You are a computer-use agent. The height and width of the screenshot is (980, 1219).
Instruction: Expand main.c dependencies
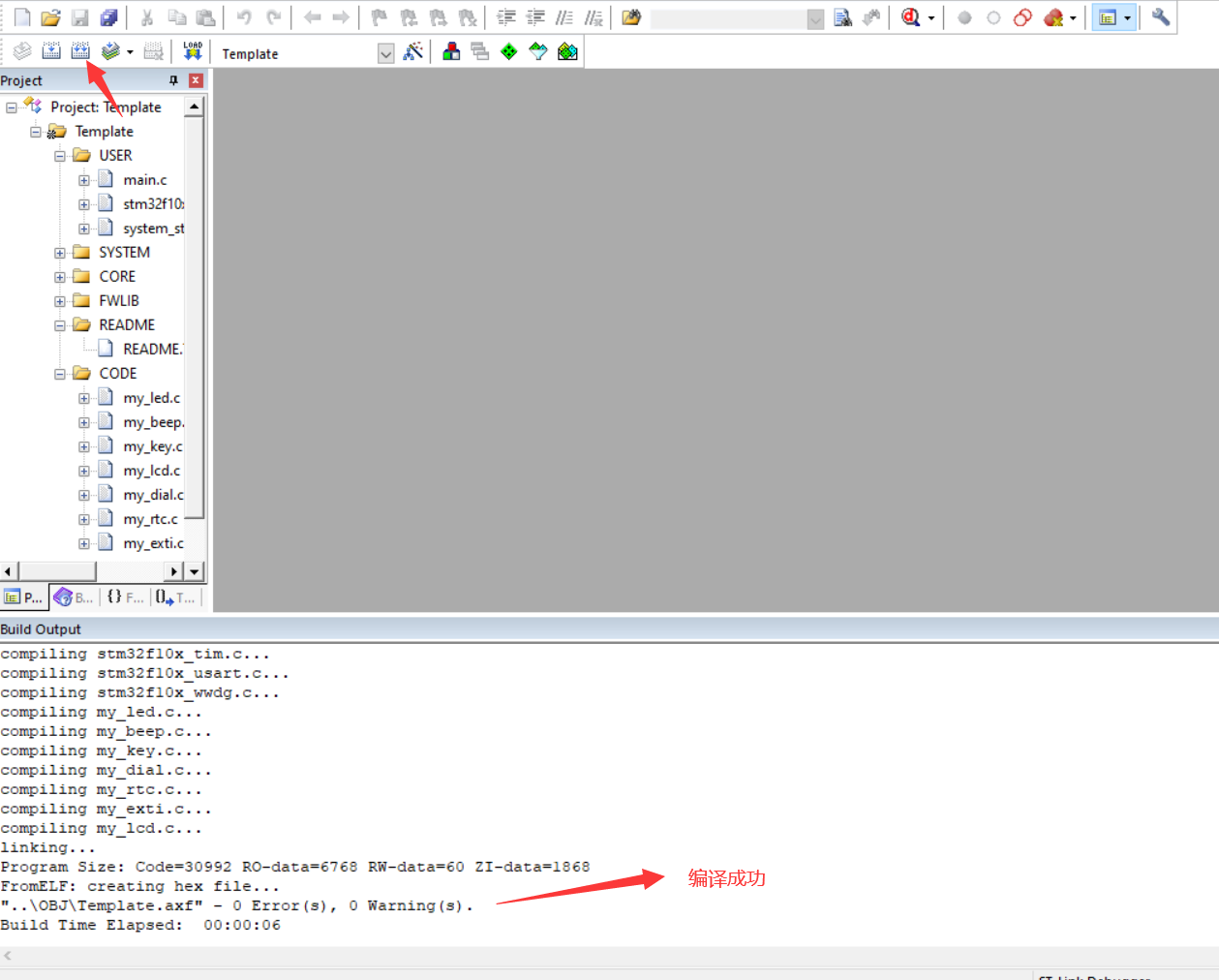pyautogui.click(x=84, y=180)
